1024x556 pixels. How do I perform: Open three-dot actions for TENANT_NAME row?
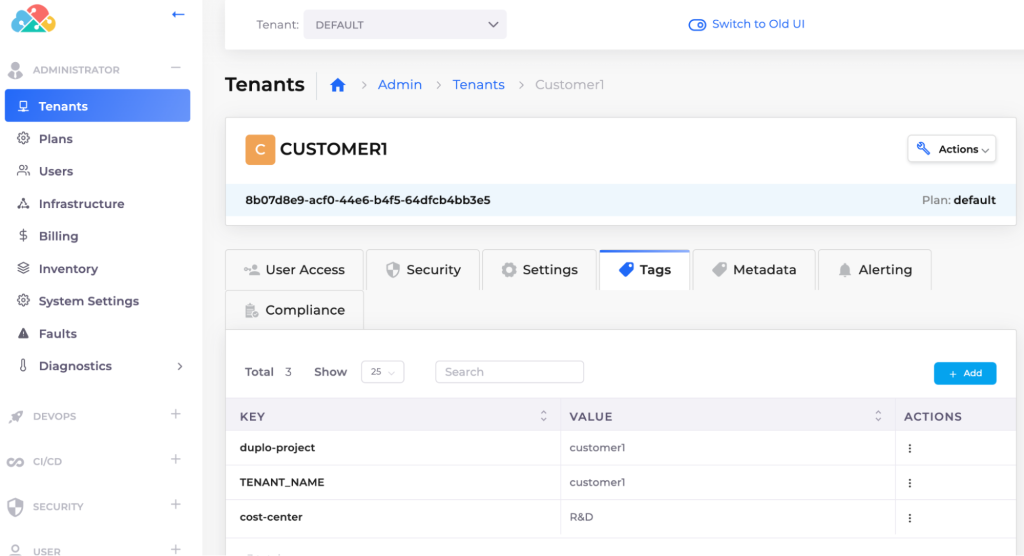coord(909,483)
